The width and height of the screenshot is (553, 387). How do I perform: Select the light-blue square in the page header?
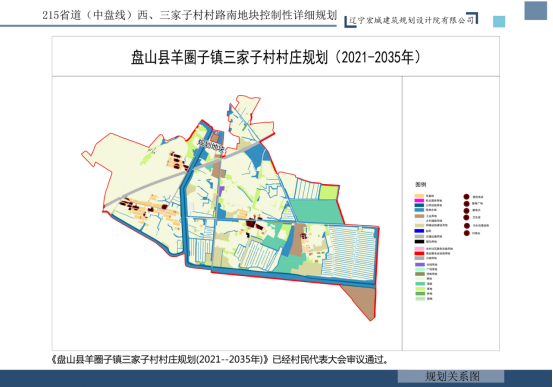(499, 22)
